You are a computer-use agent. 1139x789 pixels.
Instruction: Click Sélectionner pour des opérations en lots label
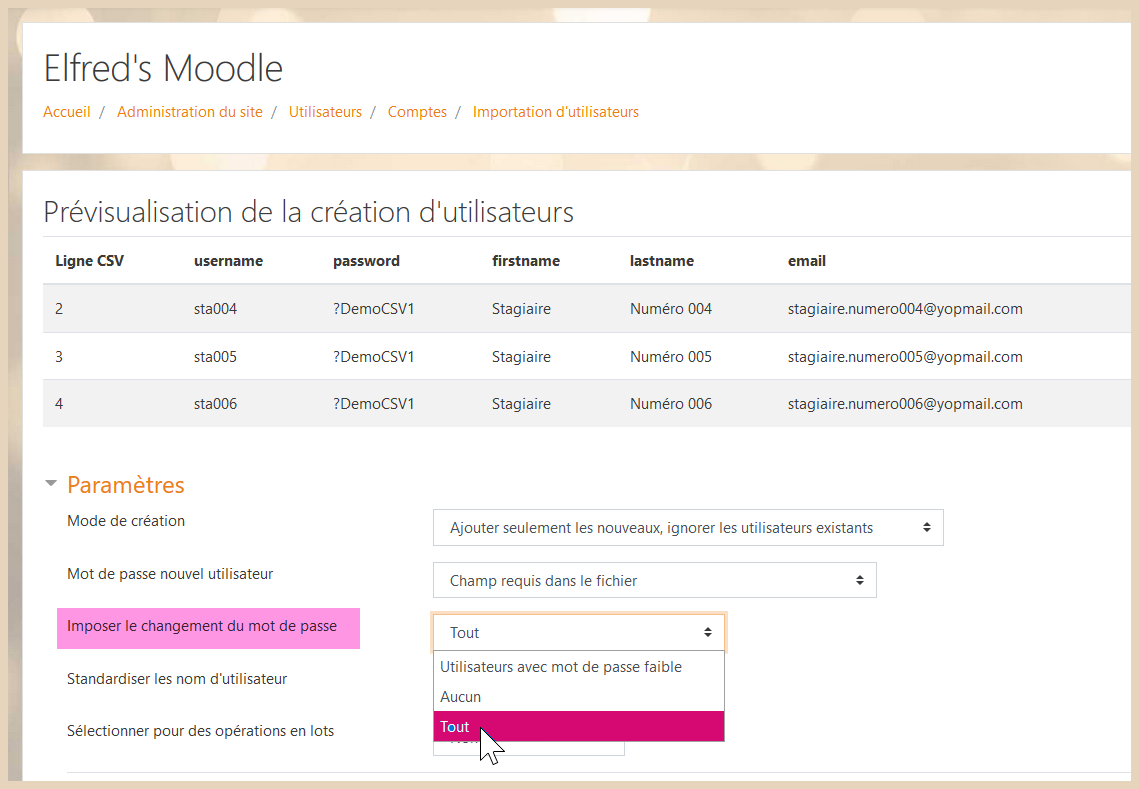[200, 731]
